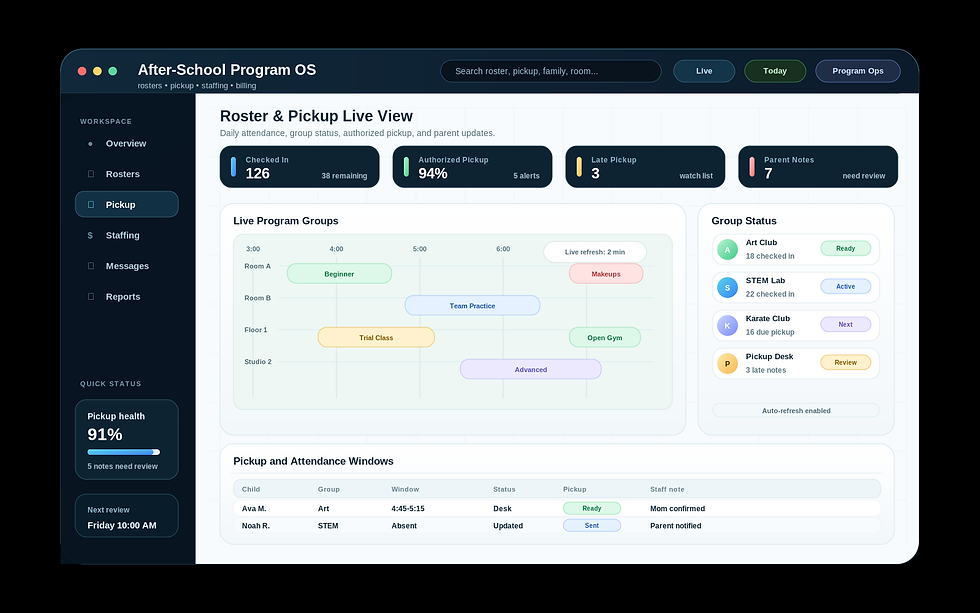Click the Art Club avatar A
Viewport: 980px width, 613px height.
727,250
